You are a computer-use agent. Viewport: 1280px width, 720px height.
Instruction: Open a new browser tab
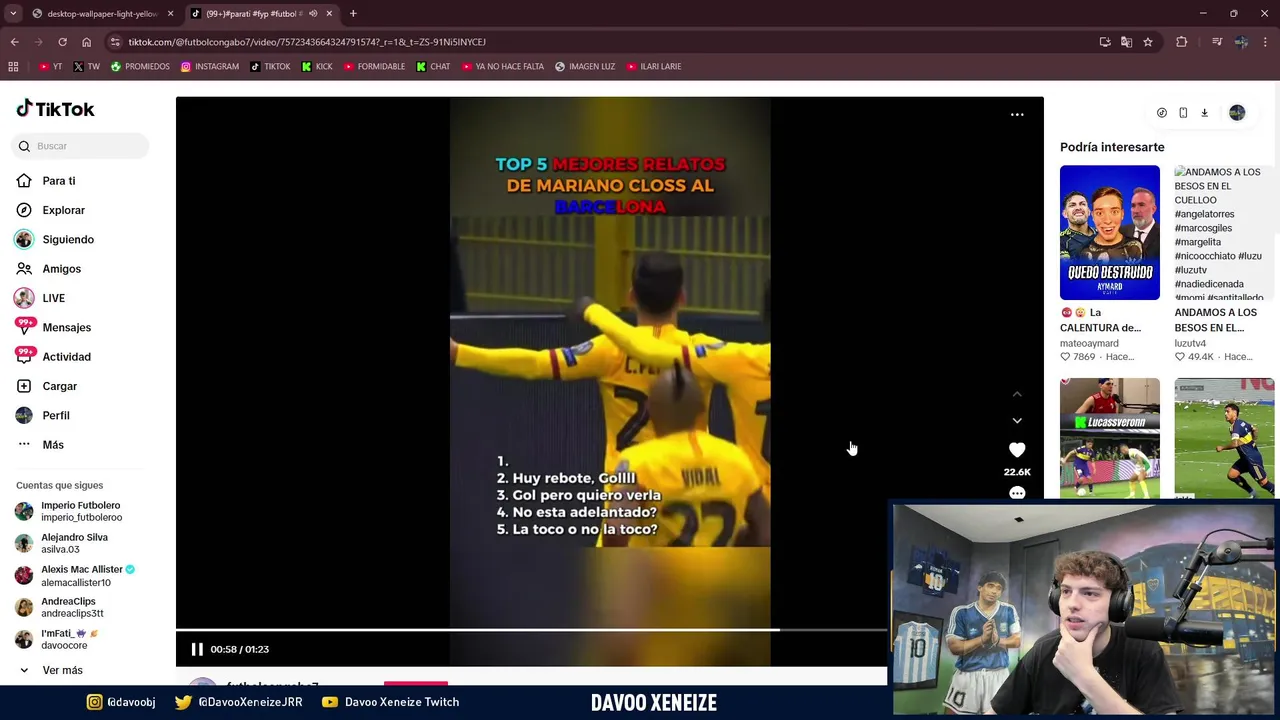click(x=353, y=13)
